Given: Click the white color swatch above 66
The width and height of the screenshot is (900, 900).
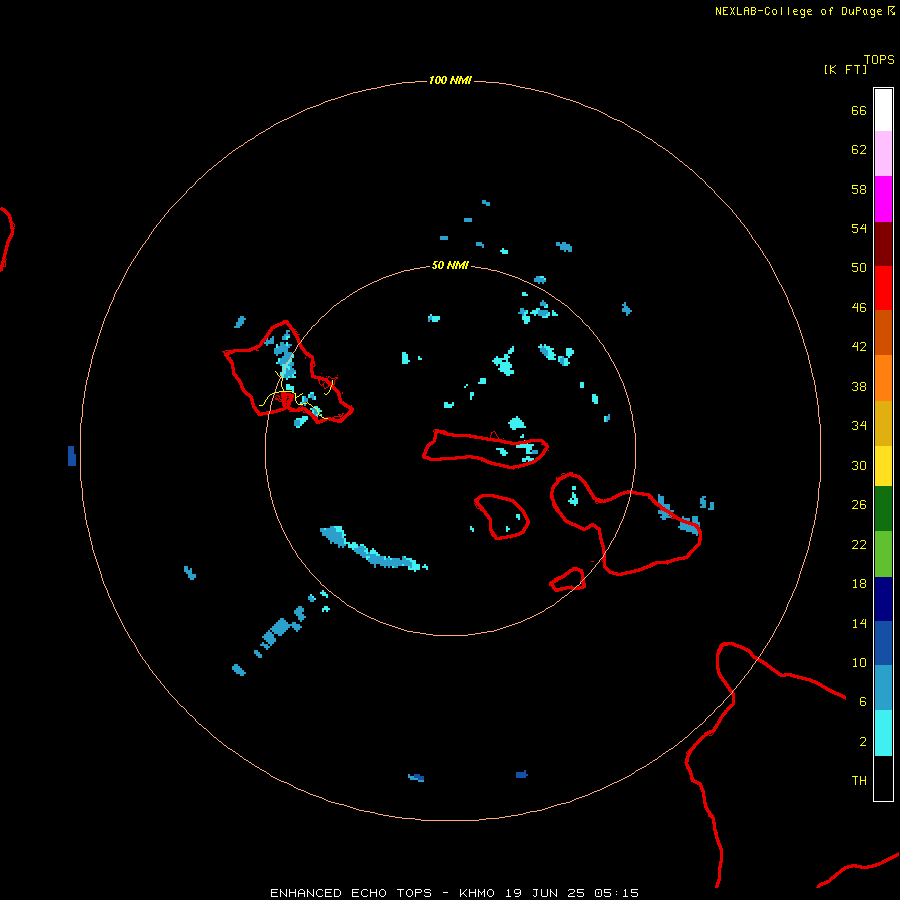Looking at the screenshot, I should [x=883, y=110].
